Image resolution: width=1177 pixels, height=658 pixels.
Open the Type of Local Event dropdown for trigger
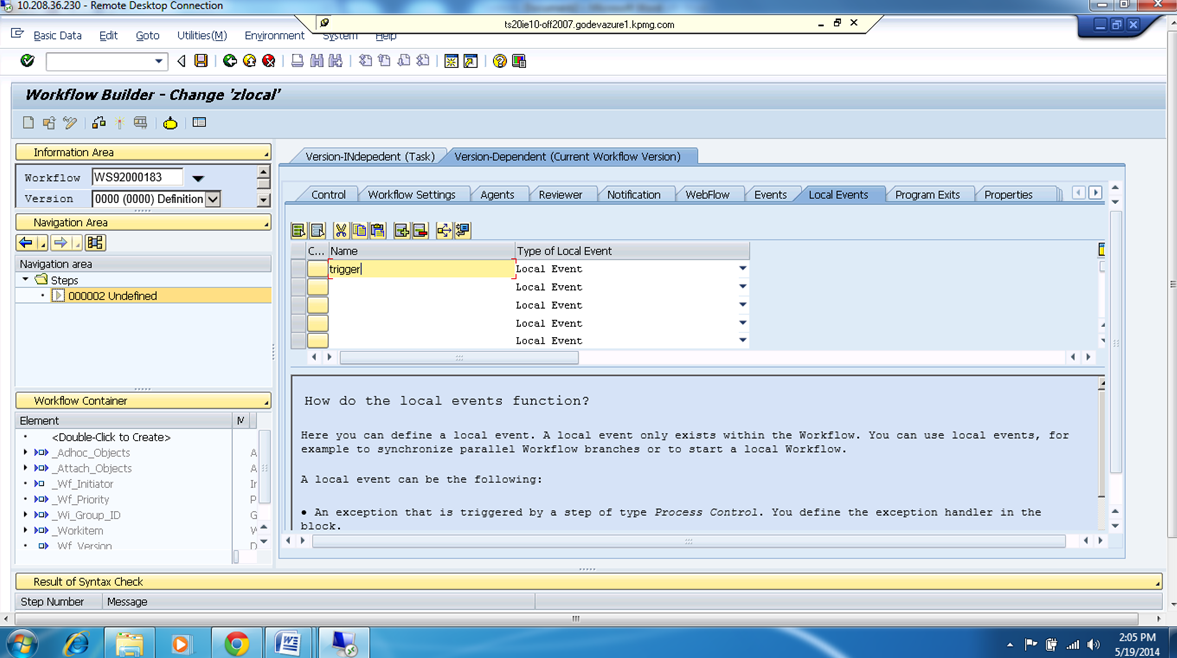(742, 268)
